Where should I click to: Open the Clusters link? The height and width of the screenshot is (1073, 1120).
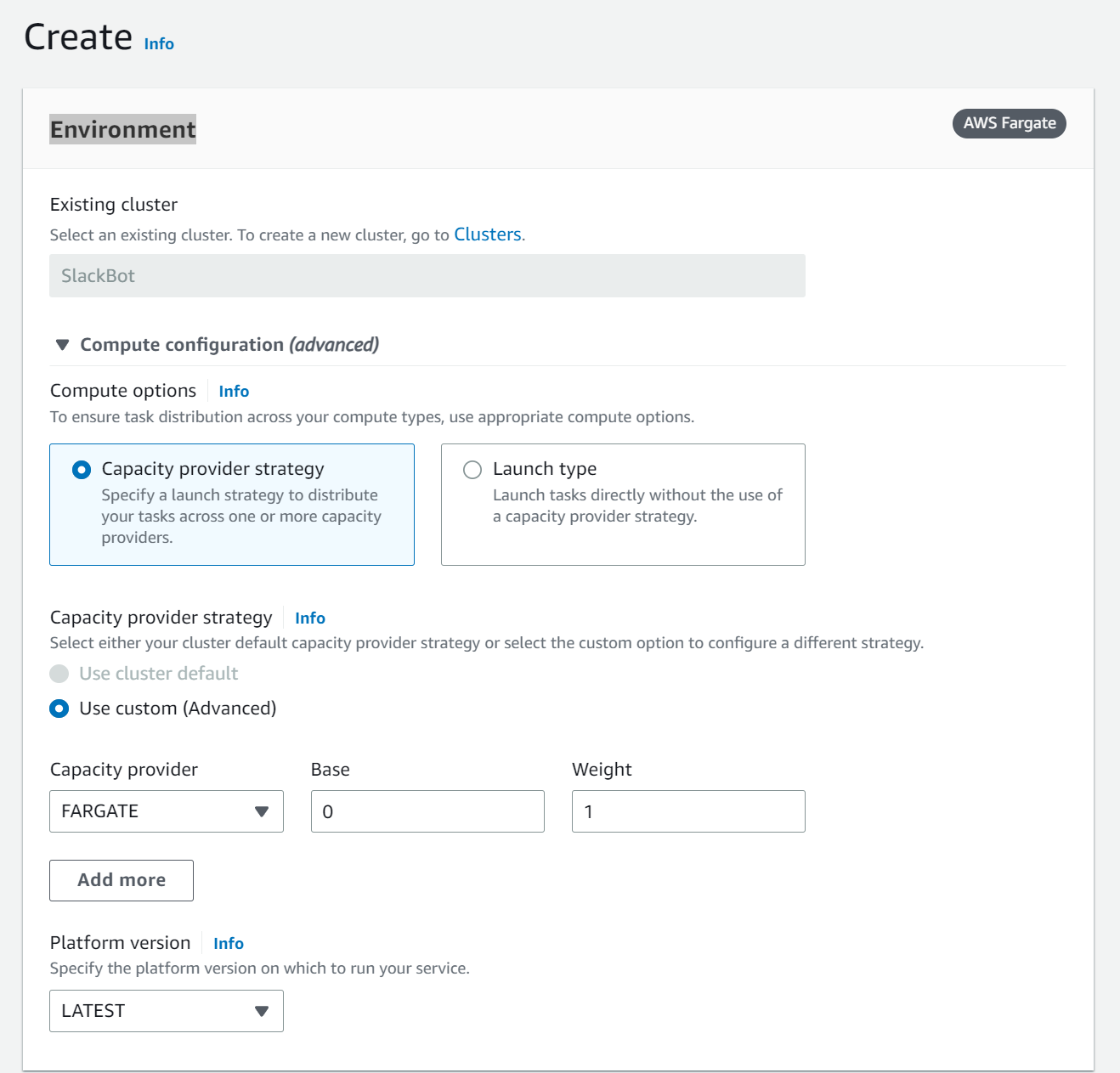pos(488,234)
